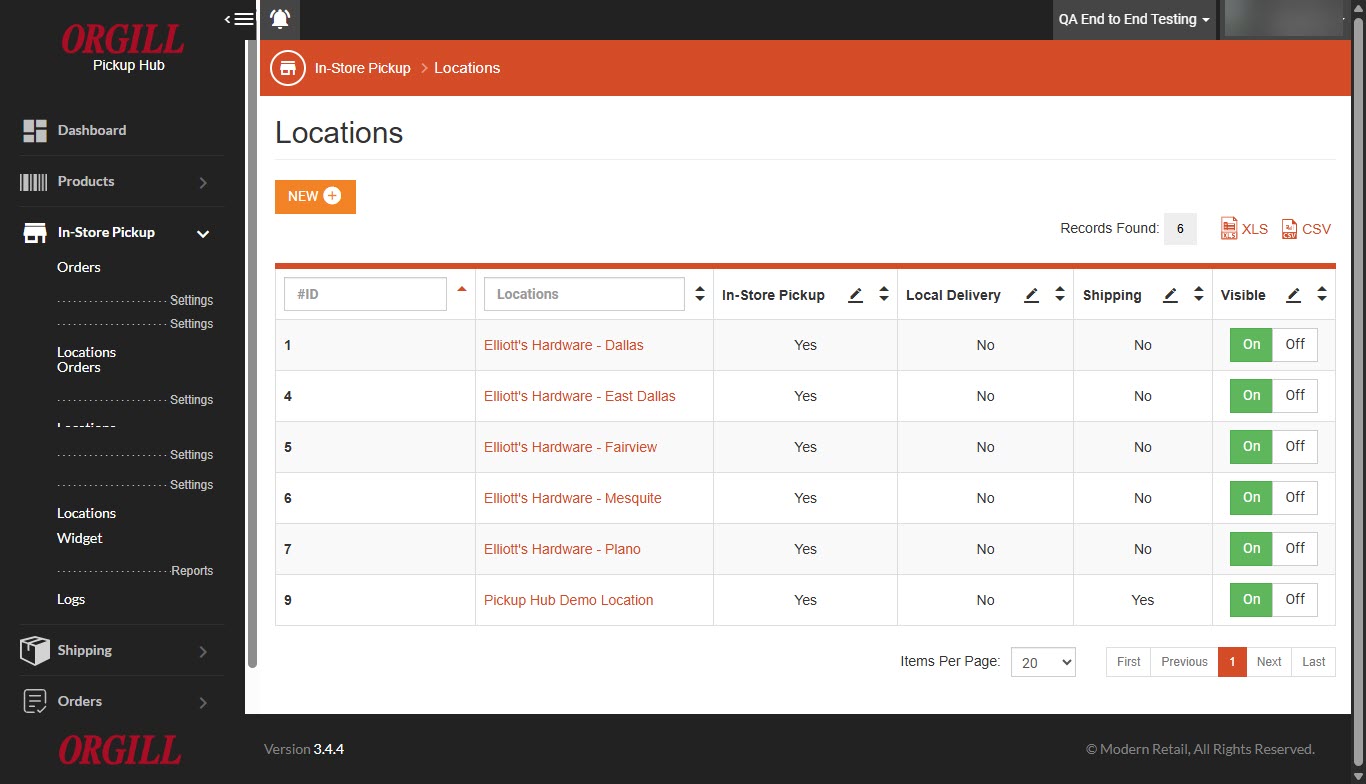Open the Reports menu item
Viewport: 1366px width, 784px height.
[x=192, y=571]
